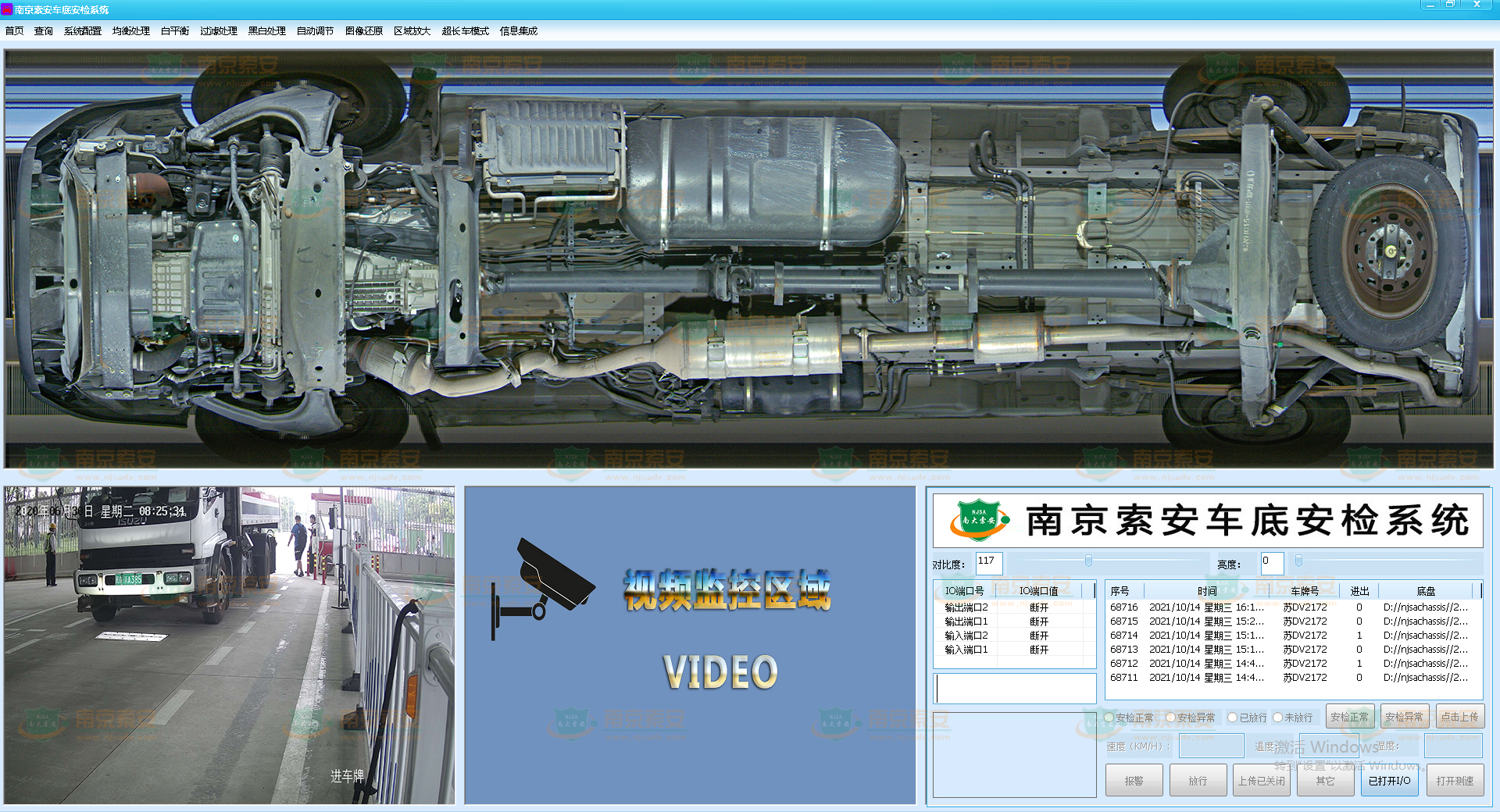The width and height of the screenshot is (1500, 812).
Task: Click the NJSA shield logo in the panel header
Action: pyautogui.click(x=979, y=520)
